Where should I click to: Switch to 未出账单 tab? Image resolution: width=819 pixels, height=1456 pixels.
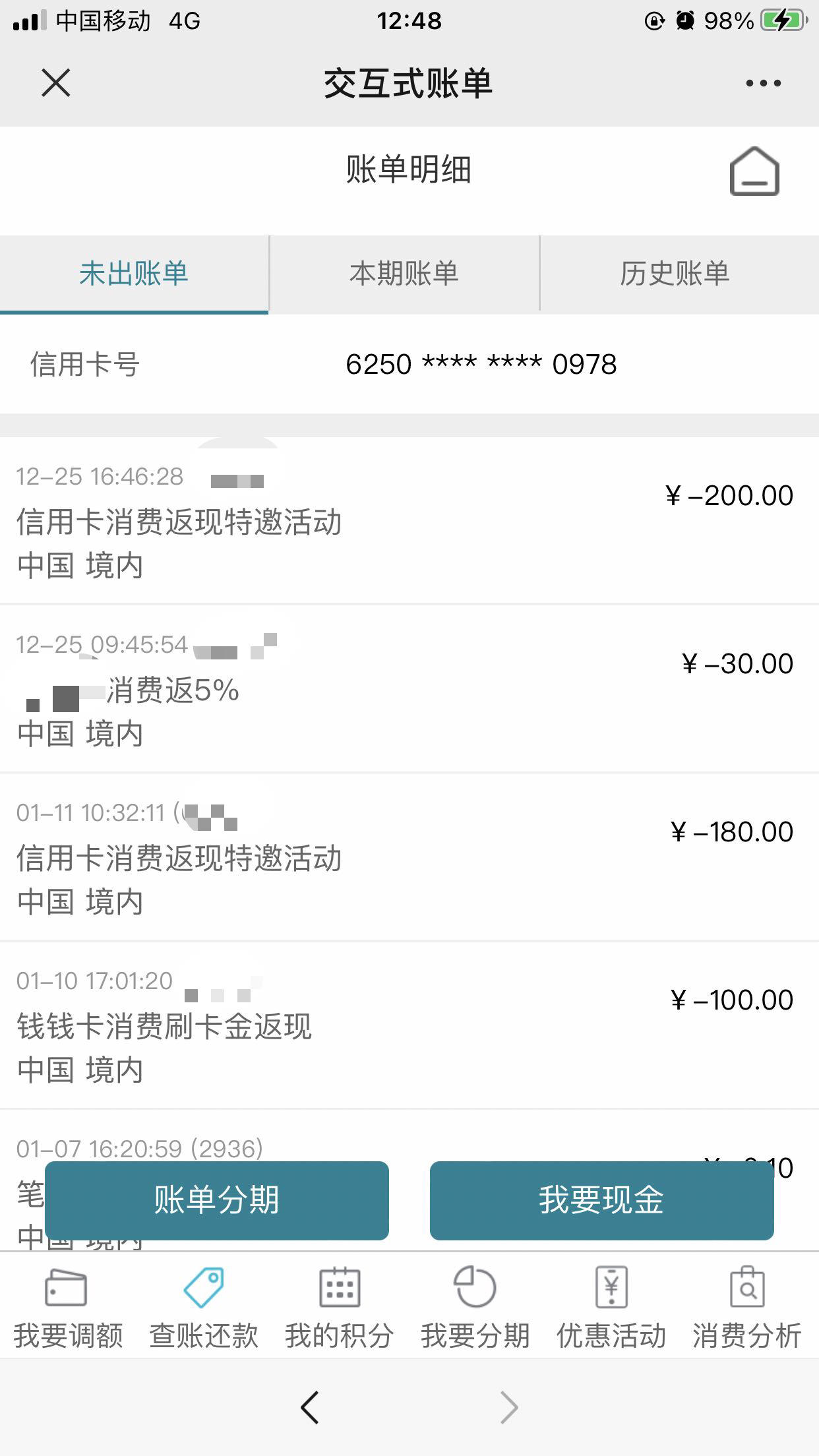click(134, 274)
